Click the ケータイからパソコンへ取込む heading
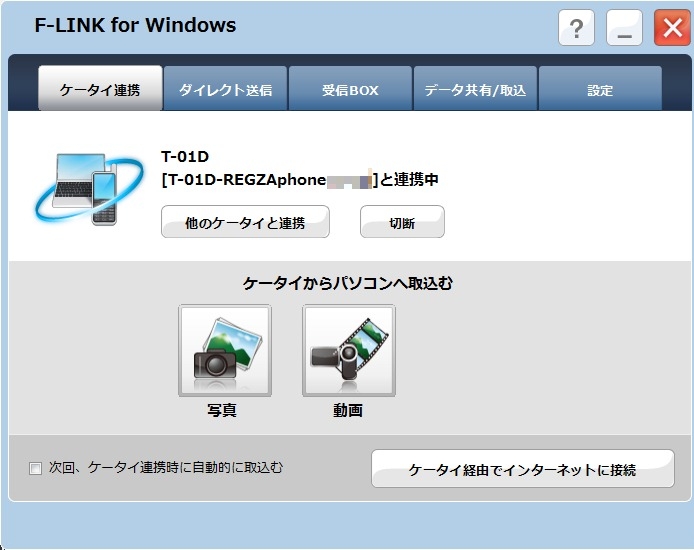Viewport: 694px width, 550px height. [x=348, y=283]
